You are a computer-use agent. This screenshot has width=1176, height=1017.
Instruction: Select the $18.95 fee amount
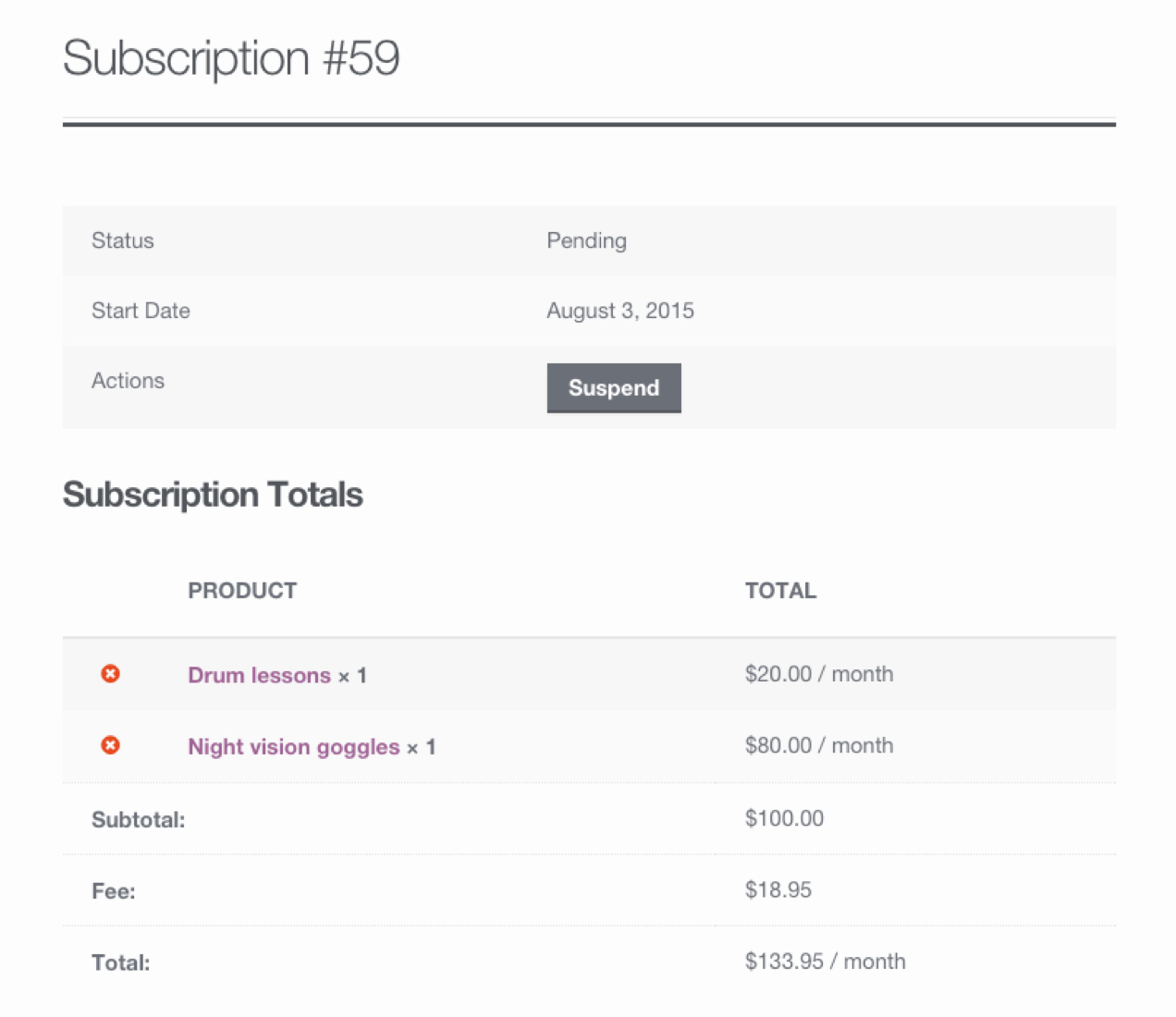pos(778,889)
